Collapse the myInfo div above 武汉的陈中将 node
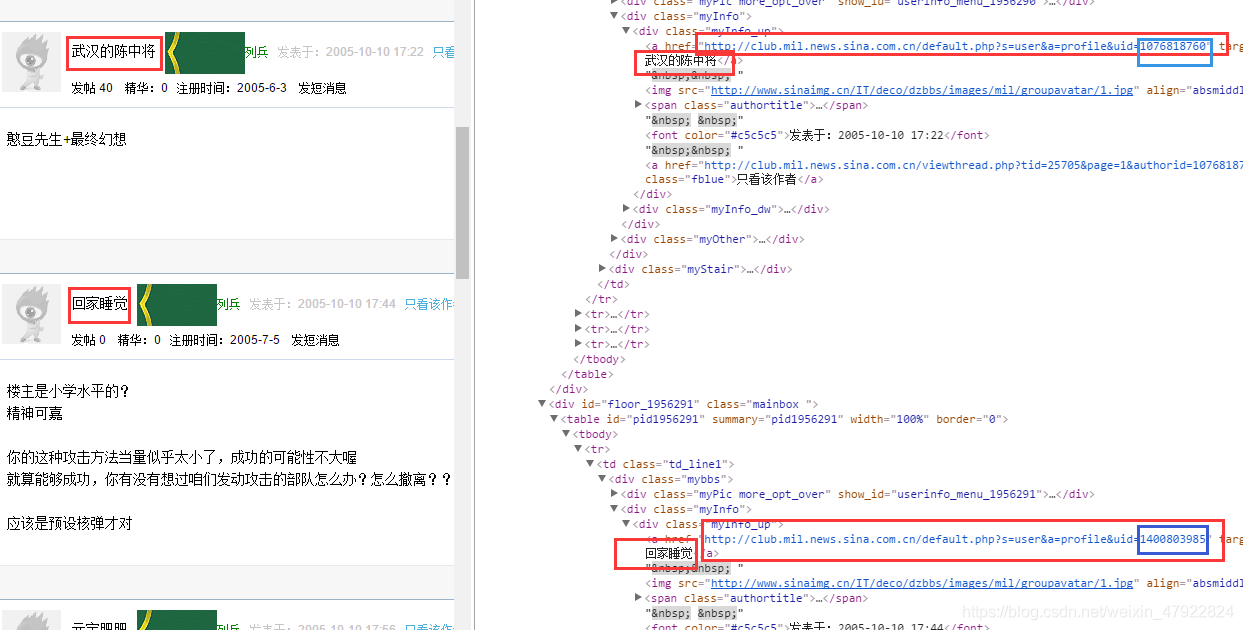The width and height of the screenshot is (1243, 630). pos(615,16)
